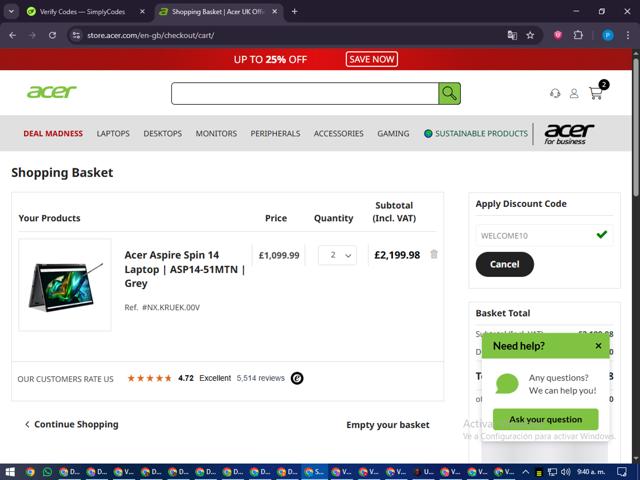Close the Verify Codes SimplyCodes tab

tap(142, 11)
